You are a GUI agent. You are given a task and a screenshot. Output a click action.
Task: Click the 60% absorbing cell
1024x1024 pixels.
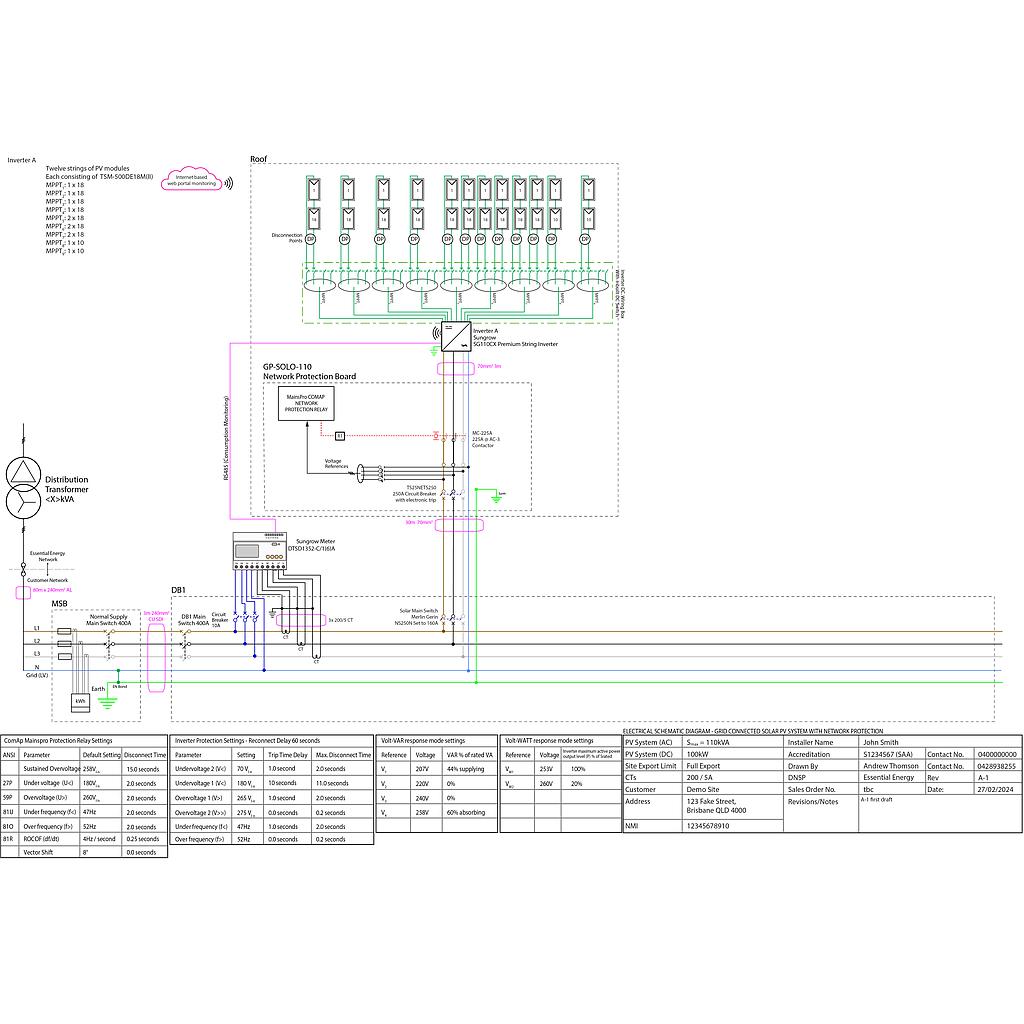[x=469, y=812]
